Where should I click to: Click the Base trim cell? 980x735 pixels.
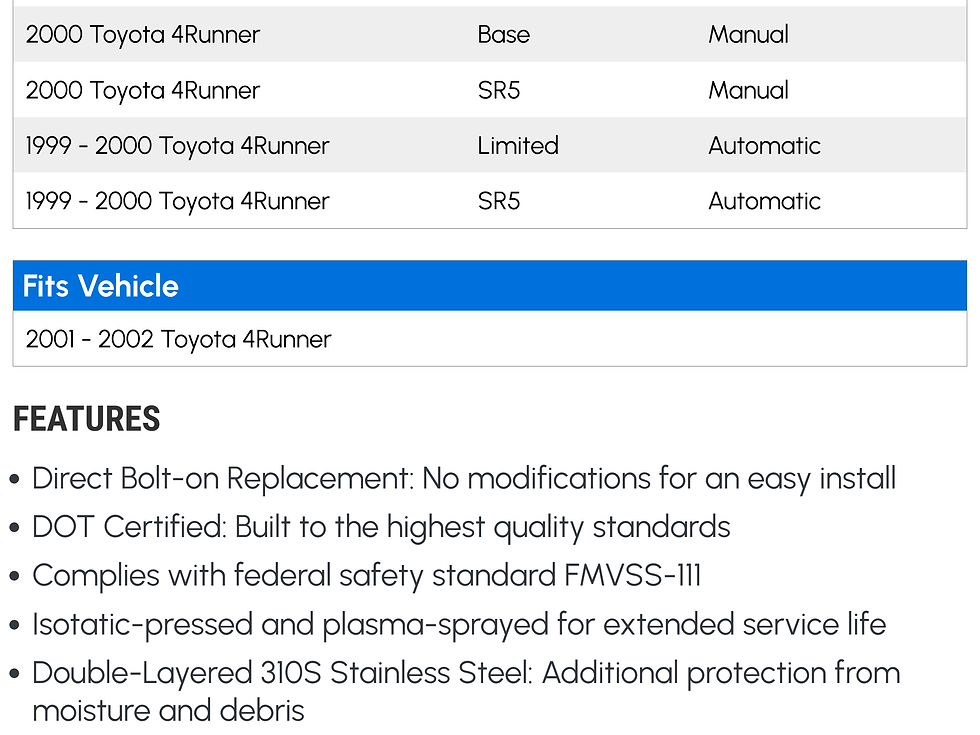(503, 35)
